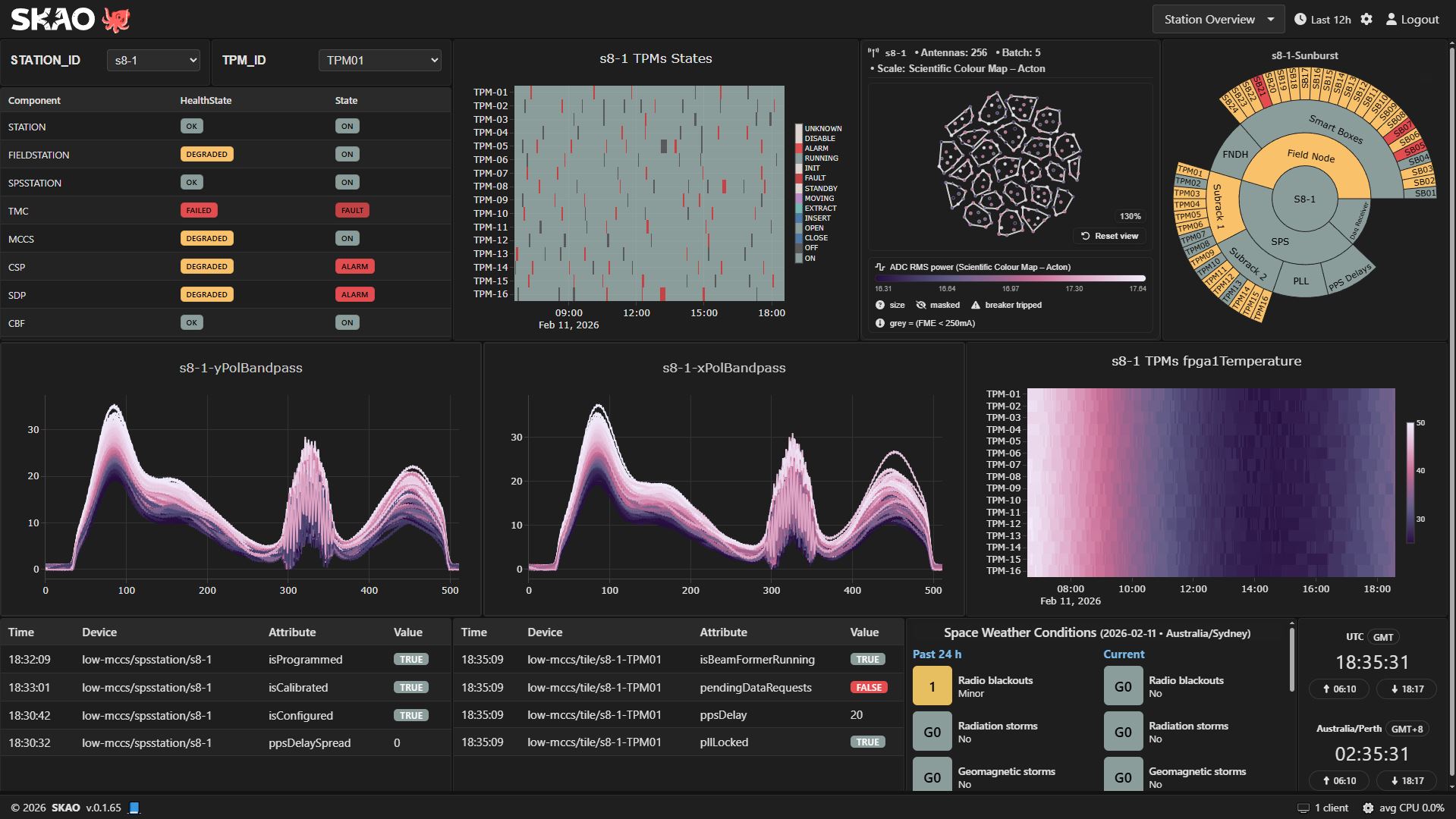Click the DEGRADED badge for FIELDSTATION
Image resolution: width=1456 pixels, height=819 pixels.
[206, 154]
